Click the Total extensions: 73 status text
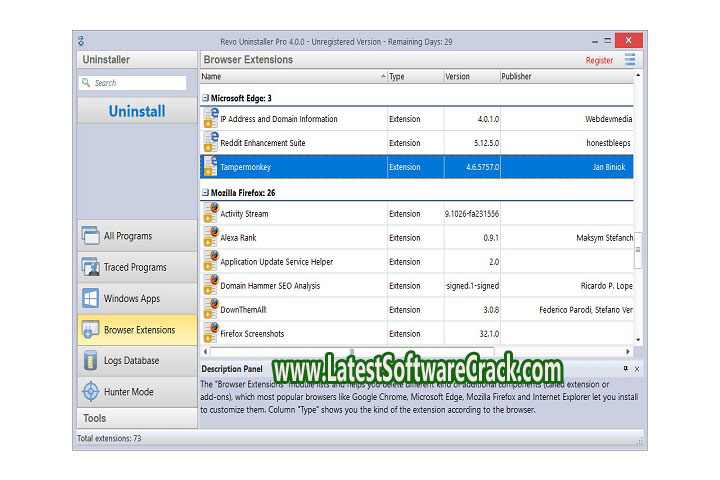 pos(109,438)
